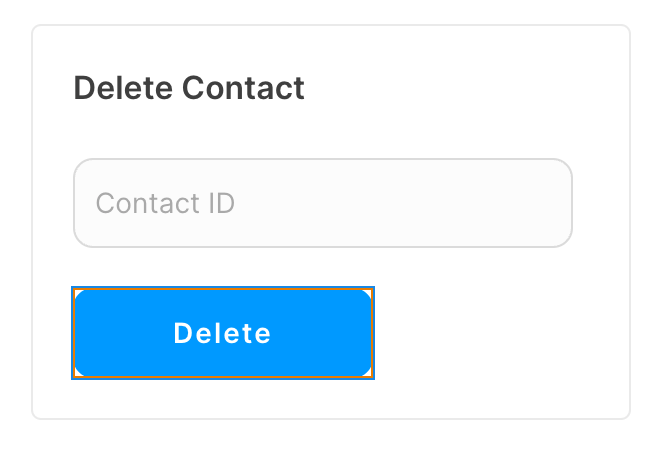The height and width of the screenshot is (452, 660).
Task: Click the blue Delete button
Action: pyautogui.click(x=223, y=333)
